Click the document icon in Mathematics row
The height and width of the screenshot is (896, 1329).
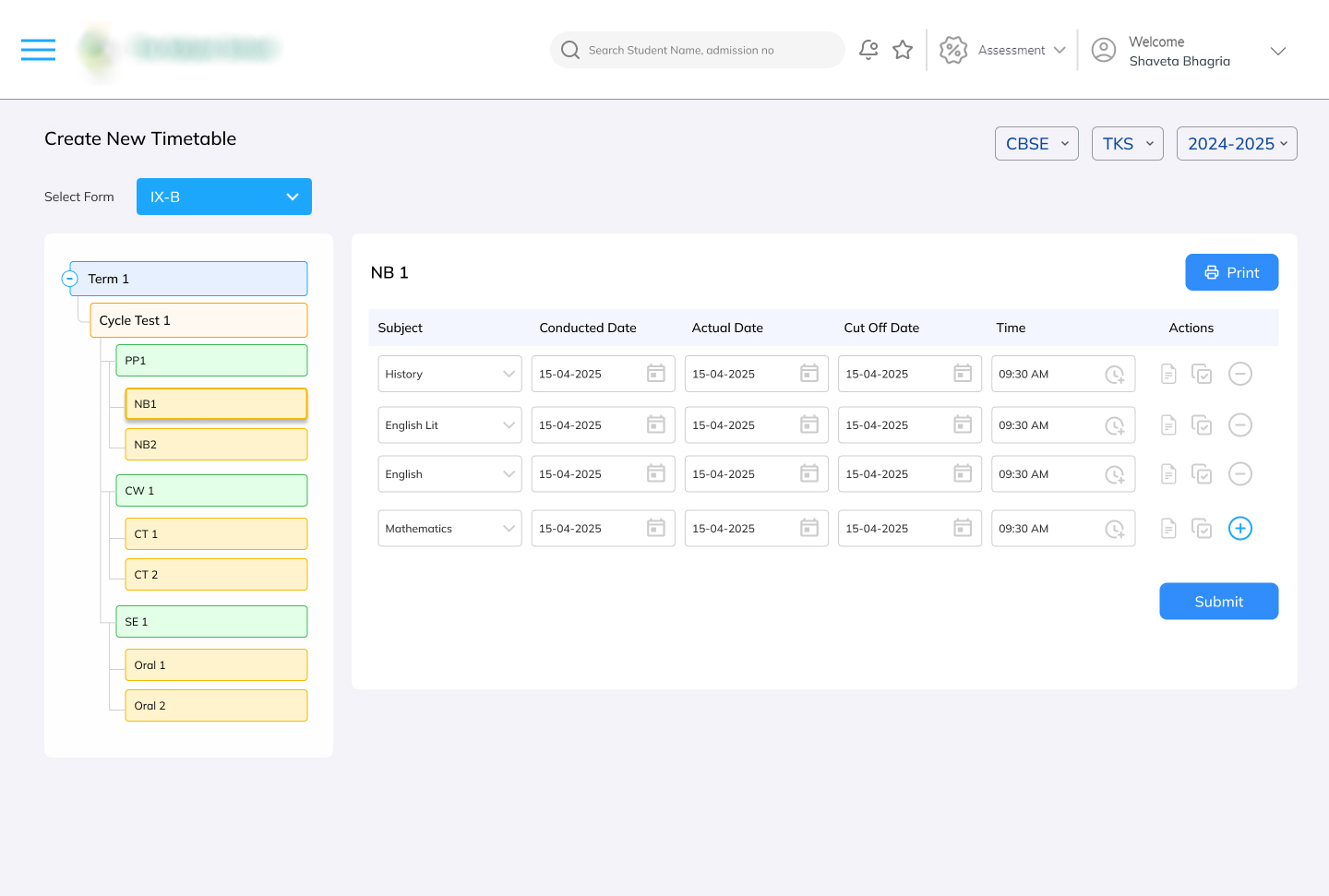tap(1168, 529)
